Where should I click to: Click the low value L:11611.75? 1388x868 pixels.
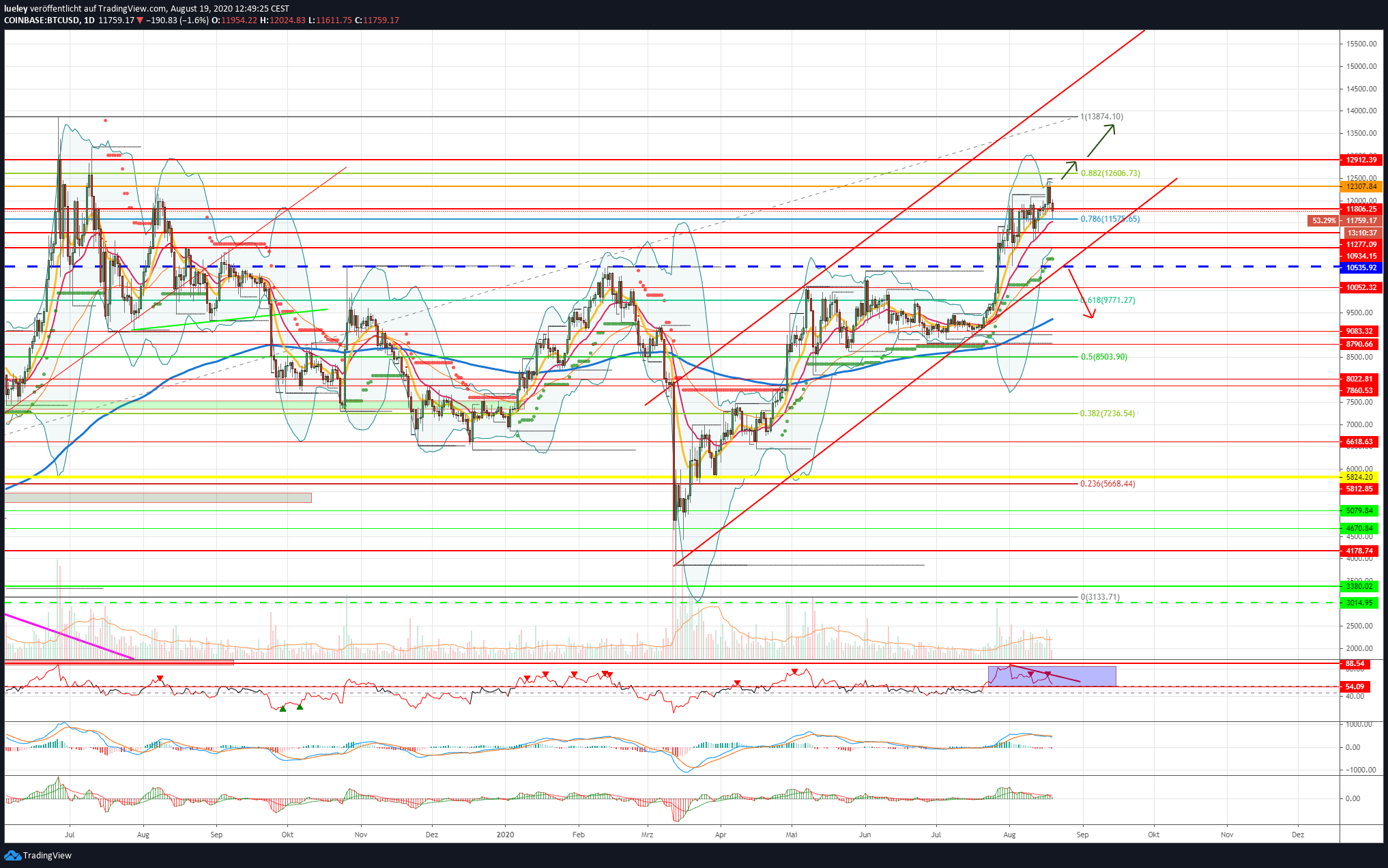pyautogui.click(x=330, y=20)
